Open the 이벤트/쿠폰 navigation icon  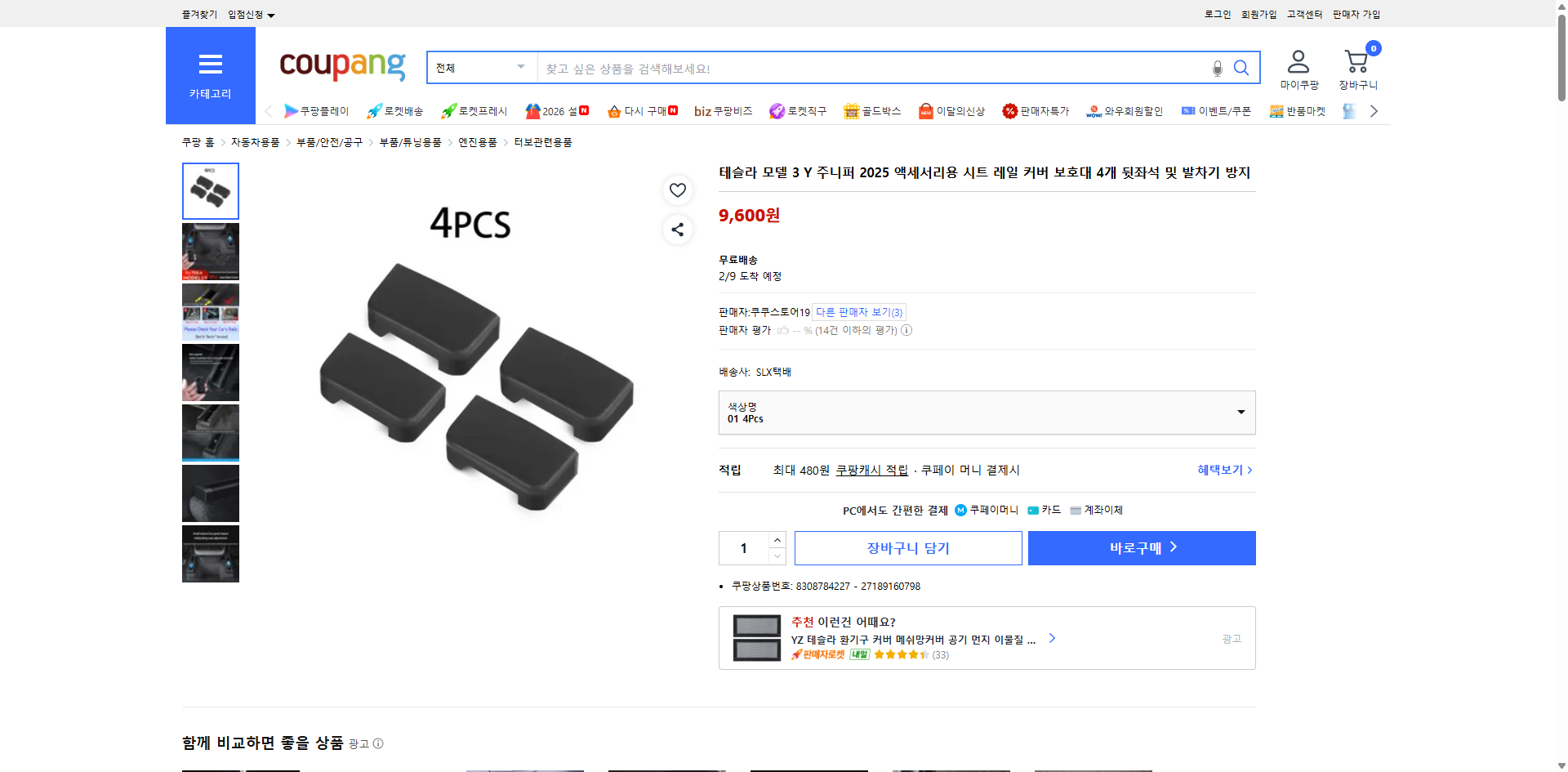(x=1216, y=110)
